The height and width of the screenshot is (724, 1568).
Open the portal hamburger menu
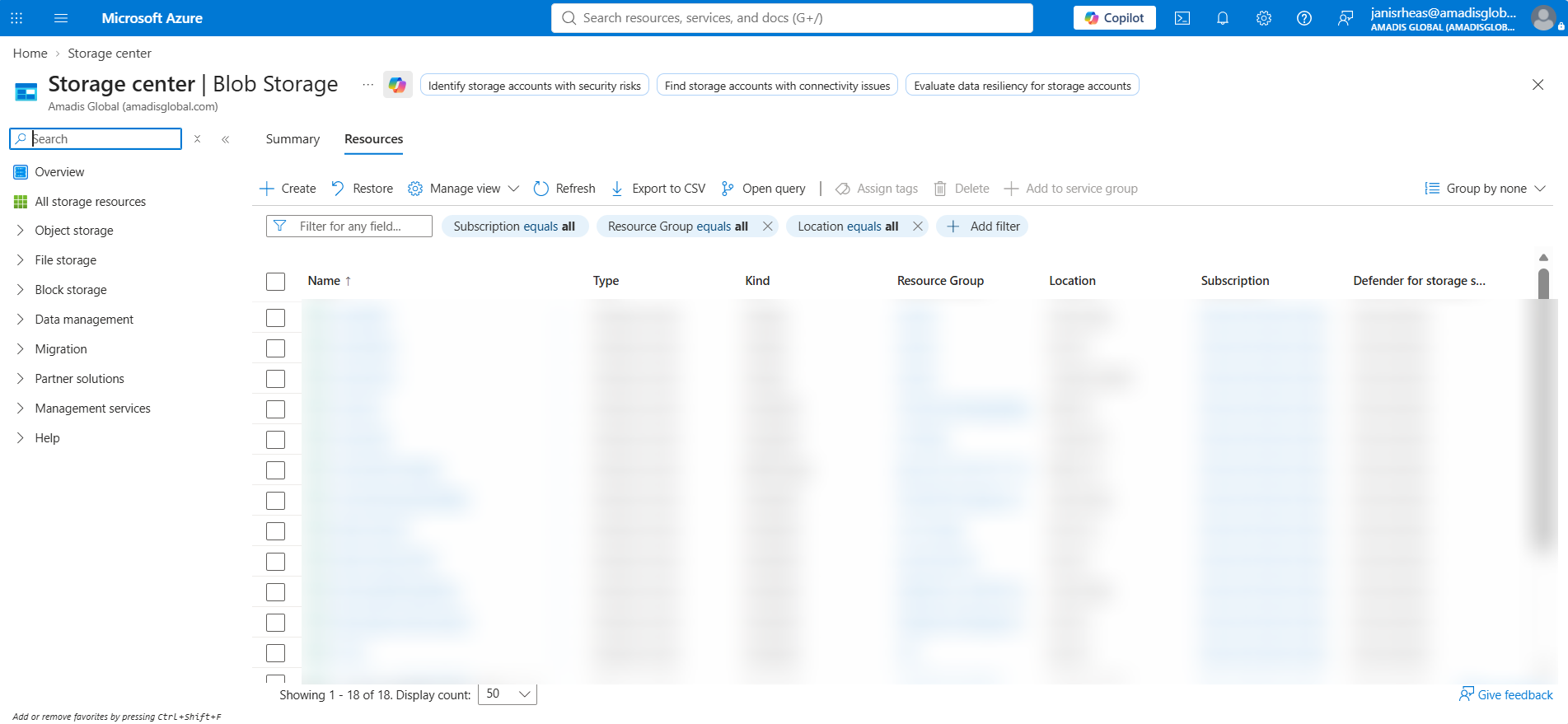coord(61,18)
